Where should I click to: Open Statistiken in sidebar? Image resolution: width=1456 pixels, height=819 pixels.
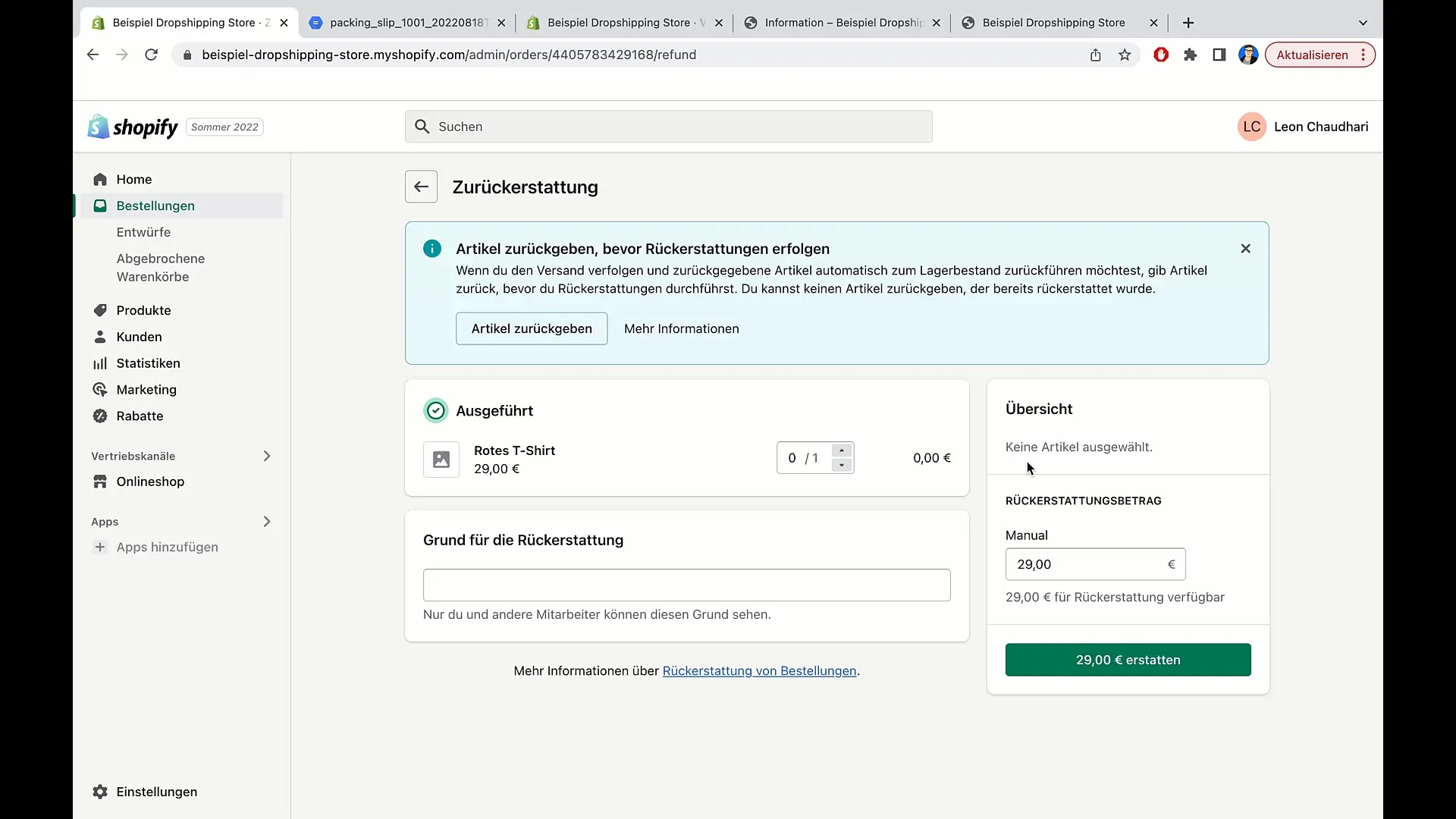[148, 363]
